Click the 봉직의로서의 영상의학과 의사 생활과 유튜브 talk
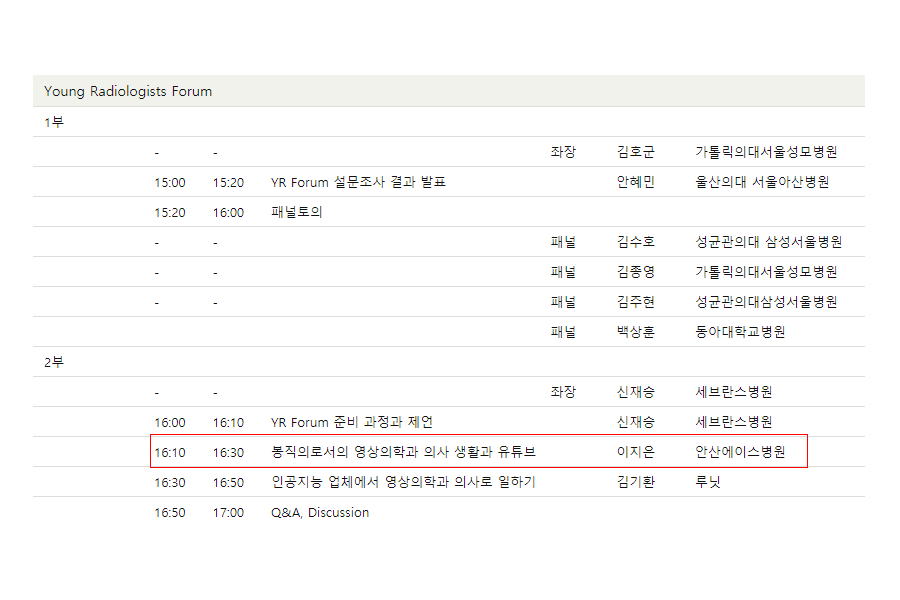Viewport: 900px width, 600px height. coord(403,452)
